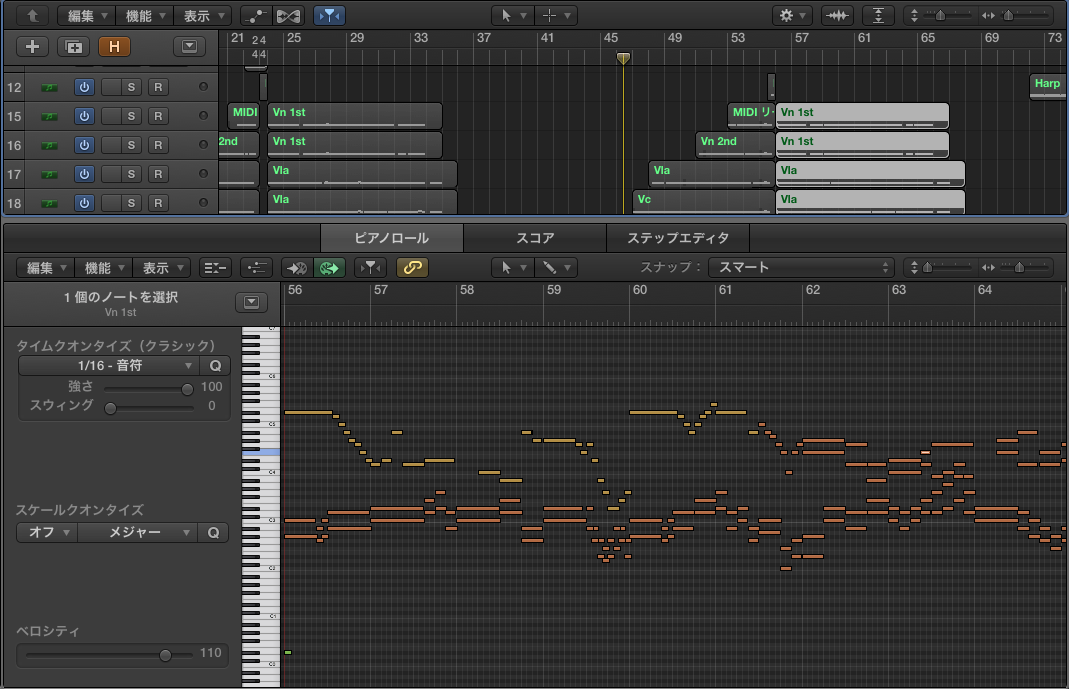Click the instrument icon on track 18
The width and height of the screenshot is (1069, 689).
pos(49,203)
